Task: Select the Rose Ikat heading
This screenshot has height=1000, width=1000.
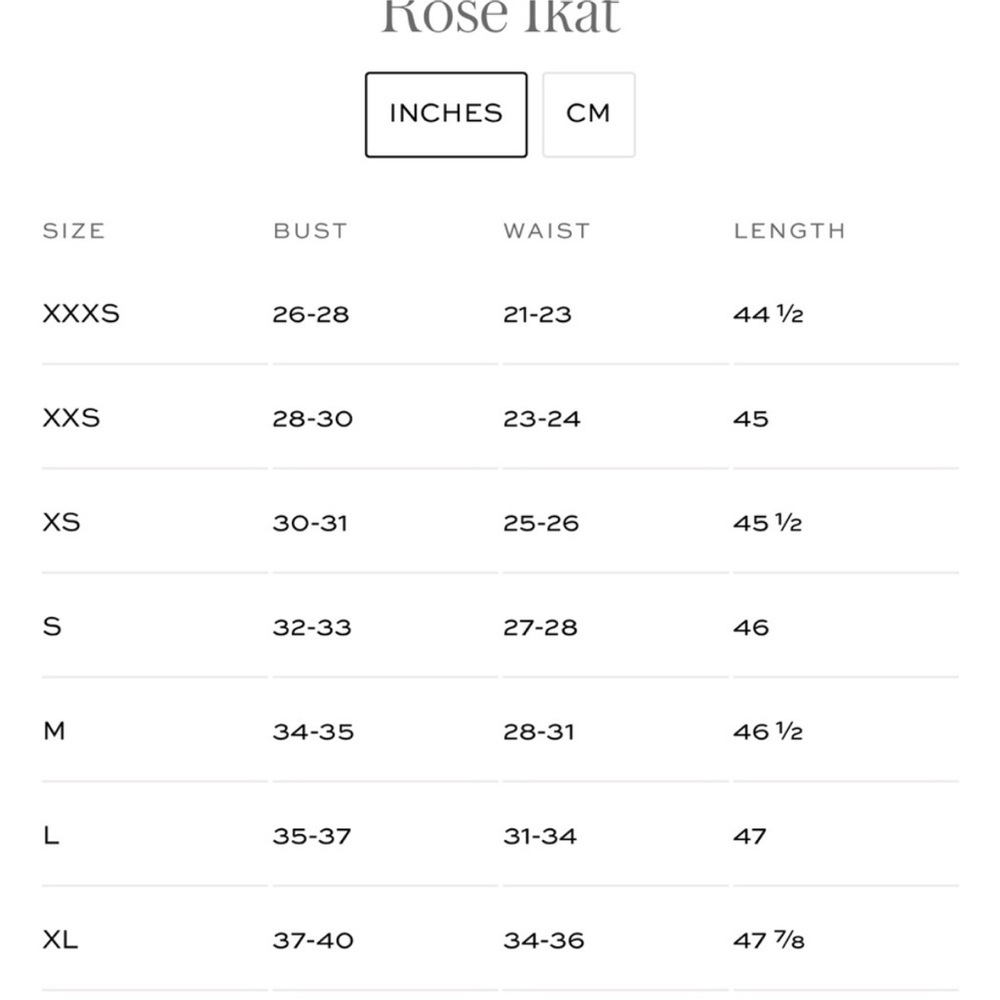Action: (x=501, y=15)
